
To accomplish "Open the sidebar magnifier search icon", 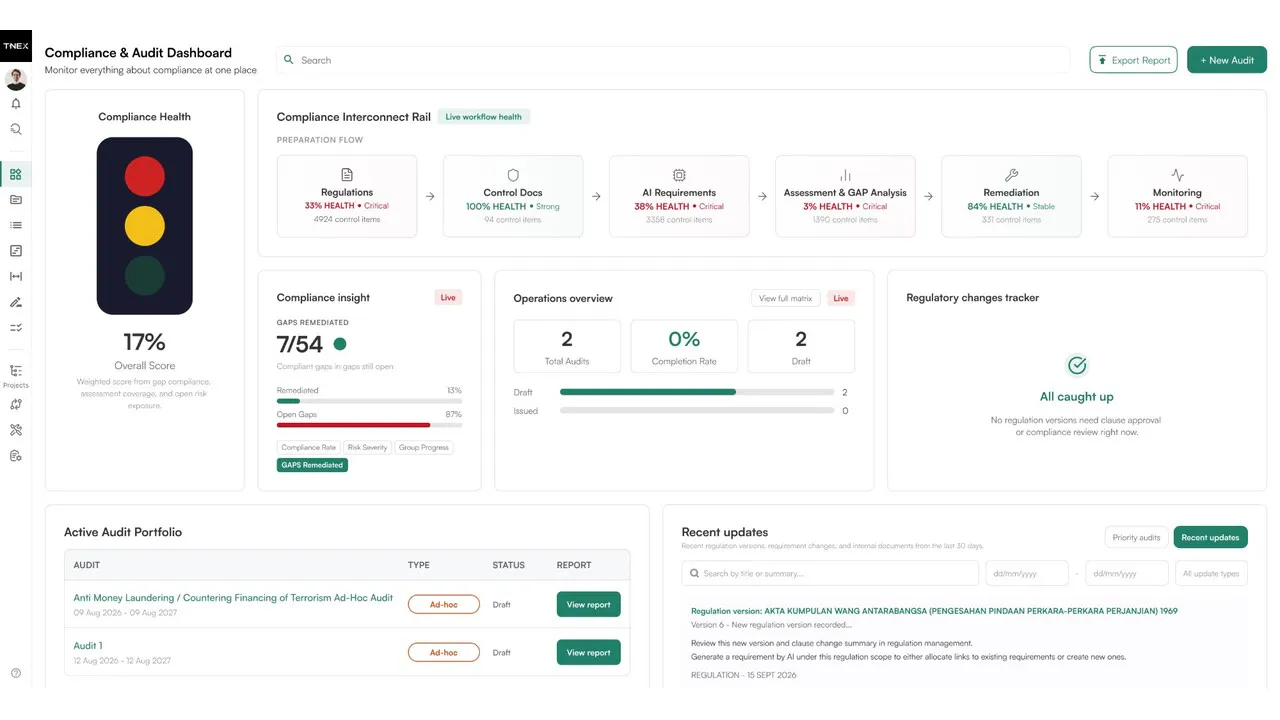I will point(15,129).
